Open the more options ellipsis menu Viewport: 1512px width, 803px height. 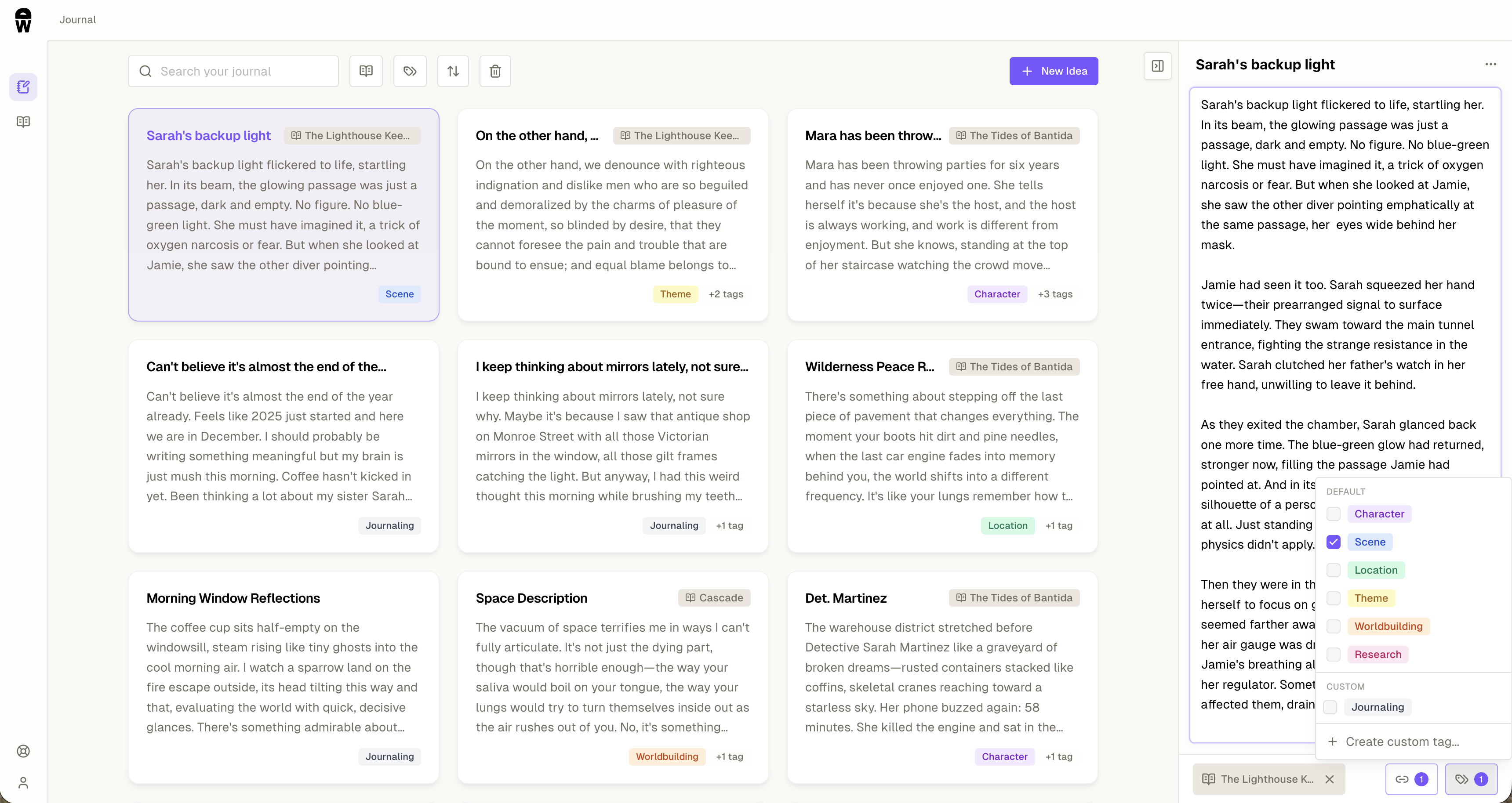coord(1491,64)
